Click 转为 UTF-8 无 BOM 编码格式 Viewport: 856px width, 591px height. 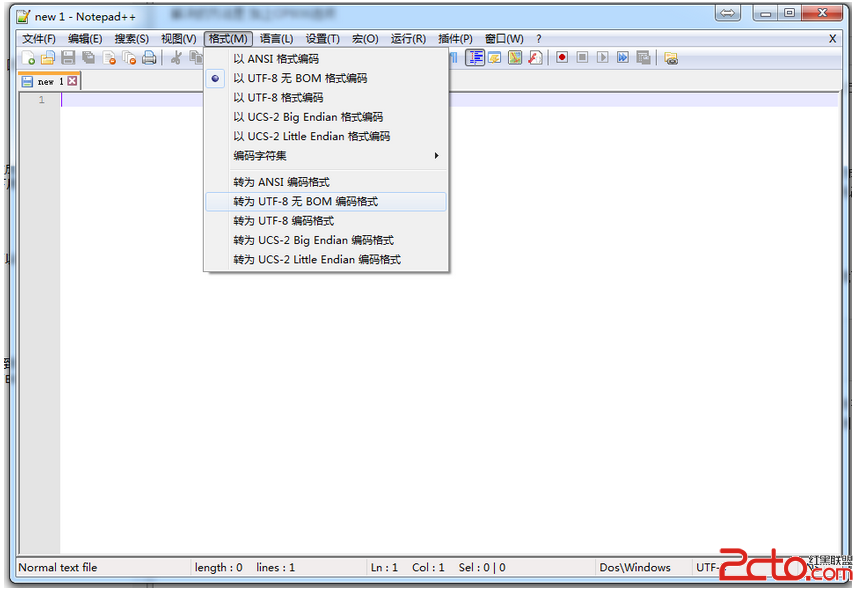click(x=326, y=202)
